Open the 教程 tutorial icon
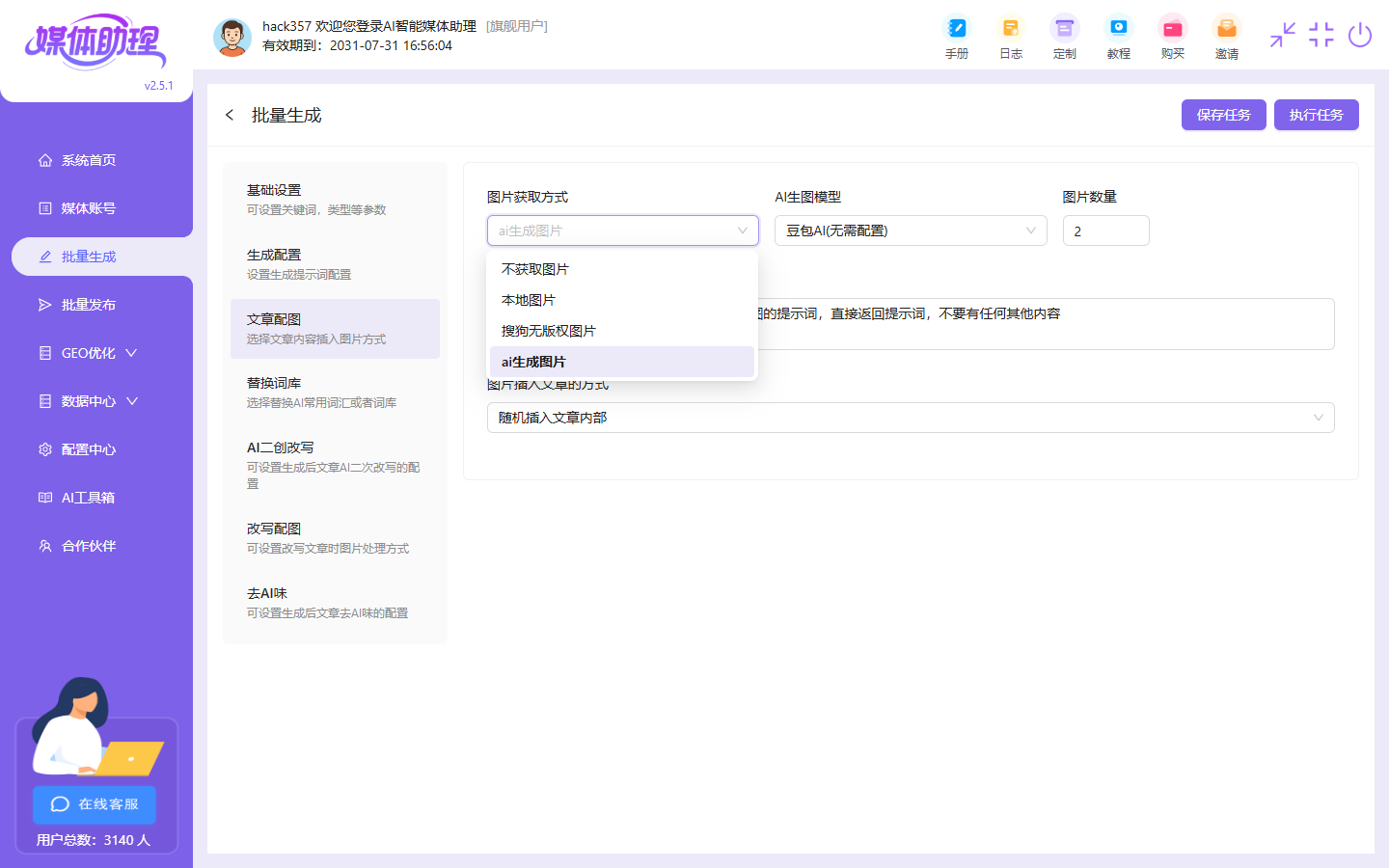 pyautogui.click(x=1119, y=38)
